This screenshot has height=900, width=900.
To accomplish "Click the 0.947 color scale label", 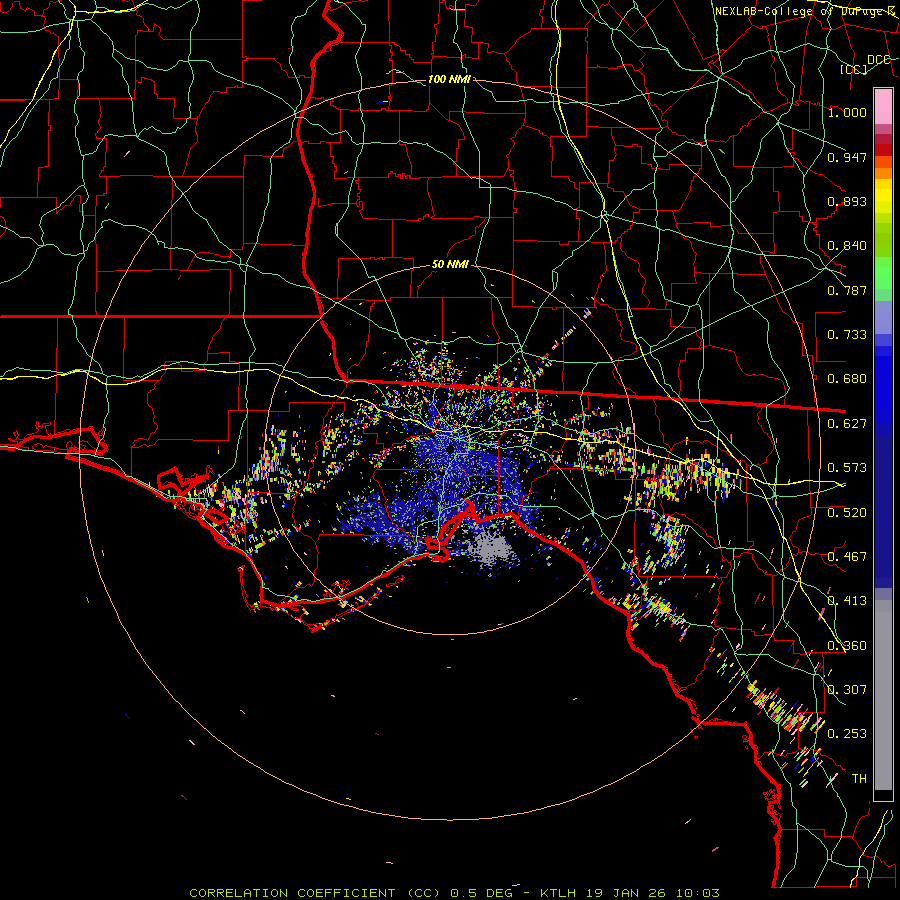I will click(x=847, y=157).
